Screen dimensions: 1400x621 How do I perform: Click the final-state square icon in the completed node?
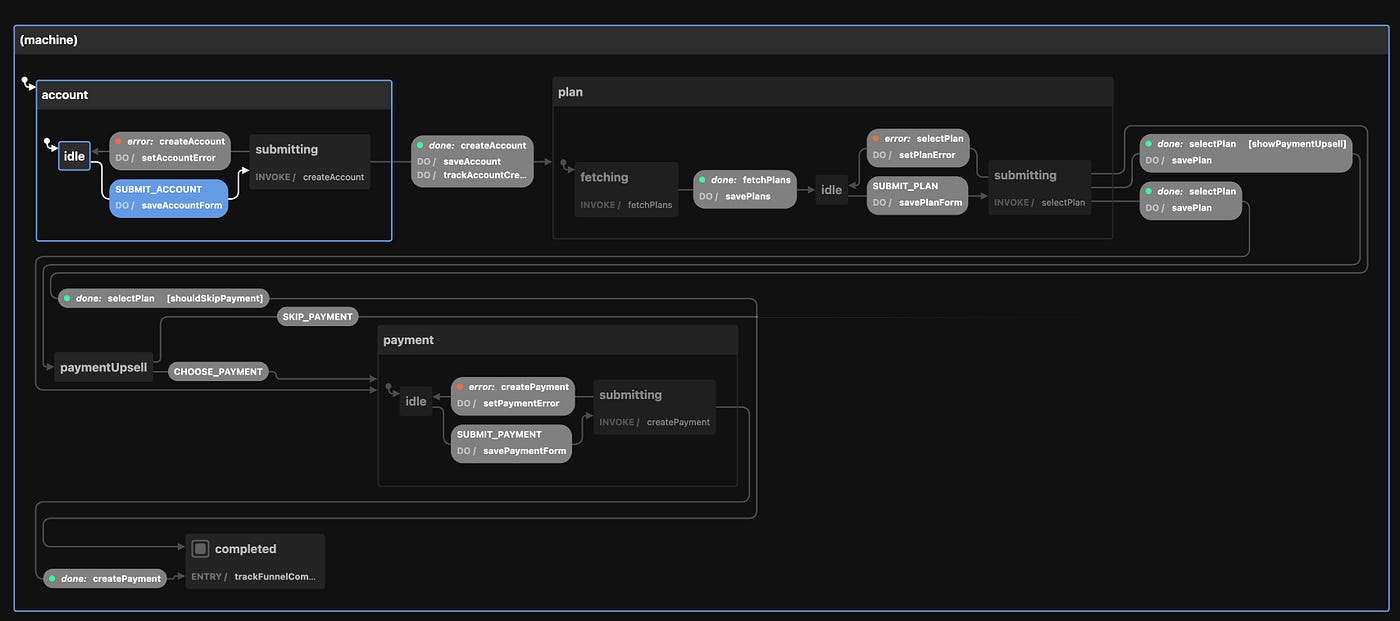coord(199,548)
